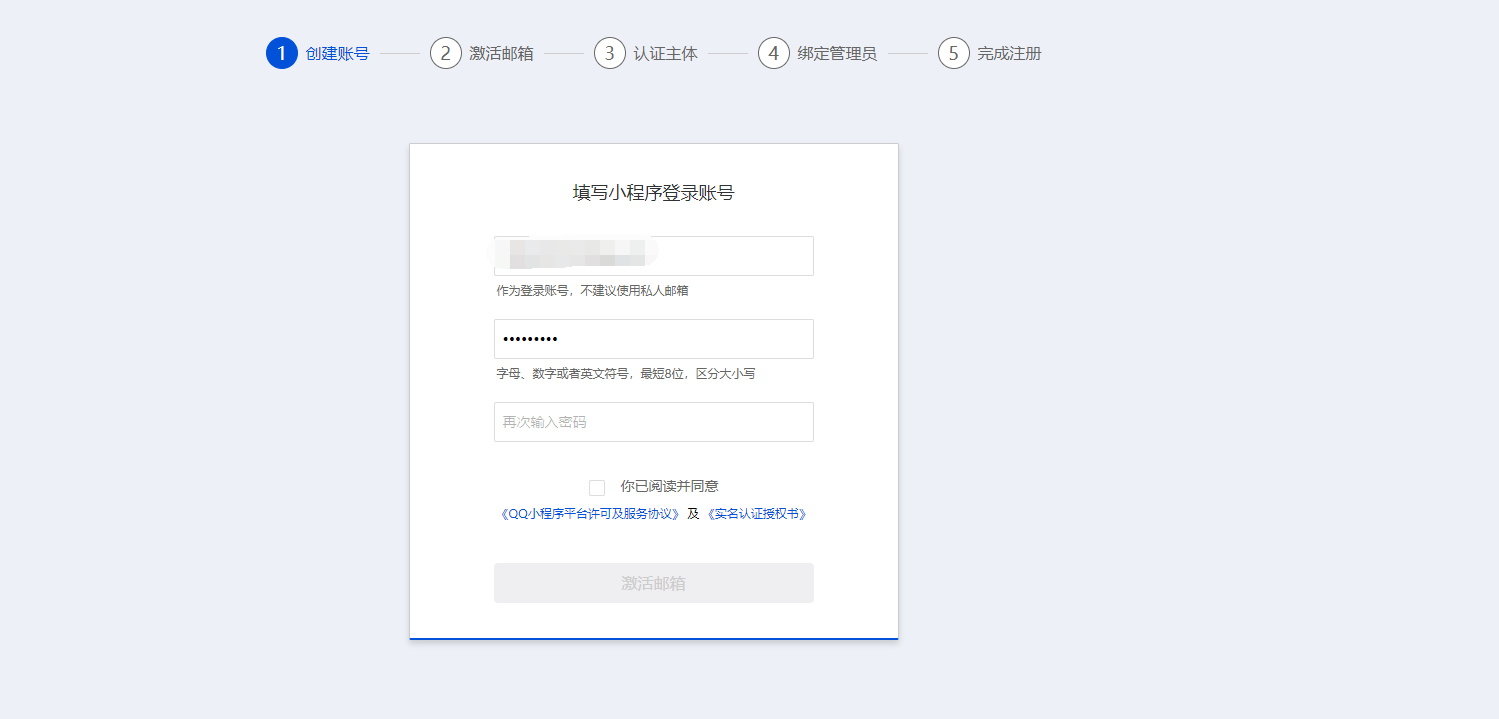
Task: Open the 实名认证授权书 link
Action: coord(756,514)
